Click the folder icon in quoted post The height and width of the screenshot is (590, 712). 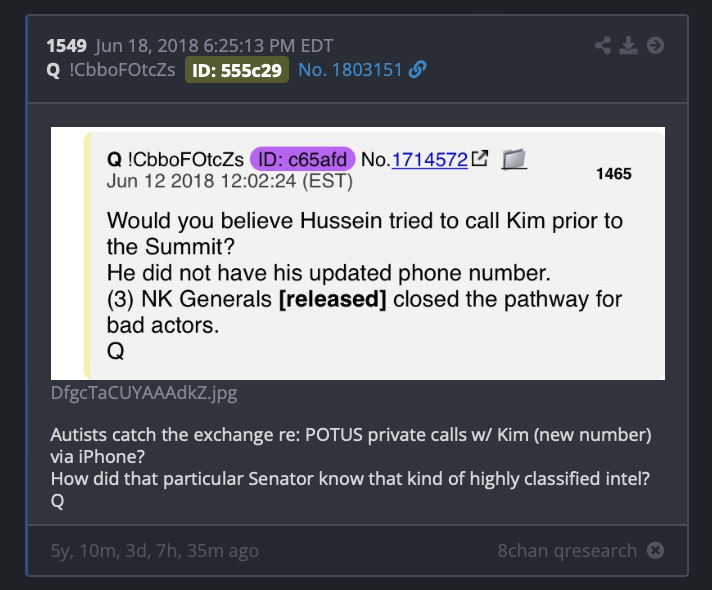[x=514, y=159]
